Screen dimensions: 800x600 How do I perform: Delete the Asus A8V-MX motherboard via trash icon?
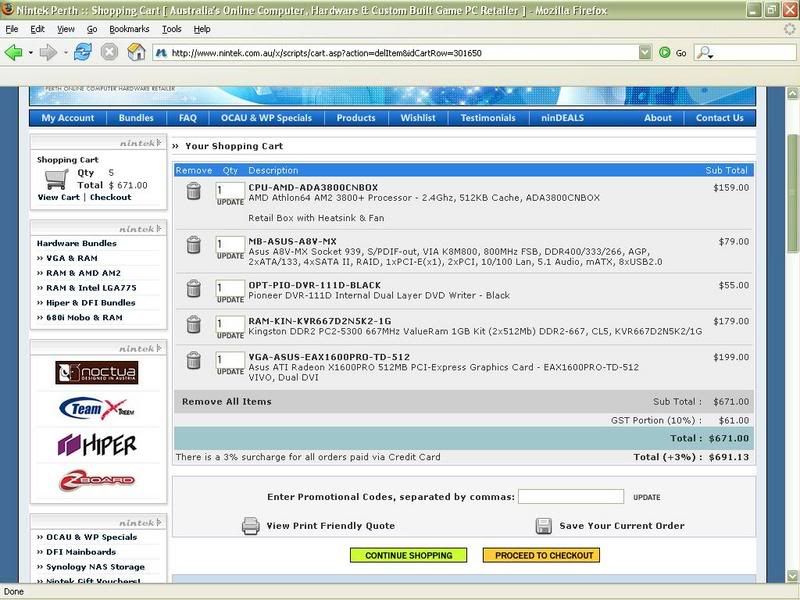click(193, 245)
